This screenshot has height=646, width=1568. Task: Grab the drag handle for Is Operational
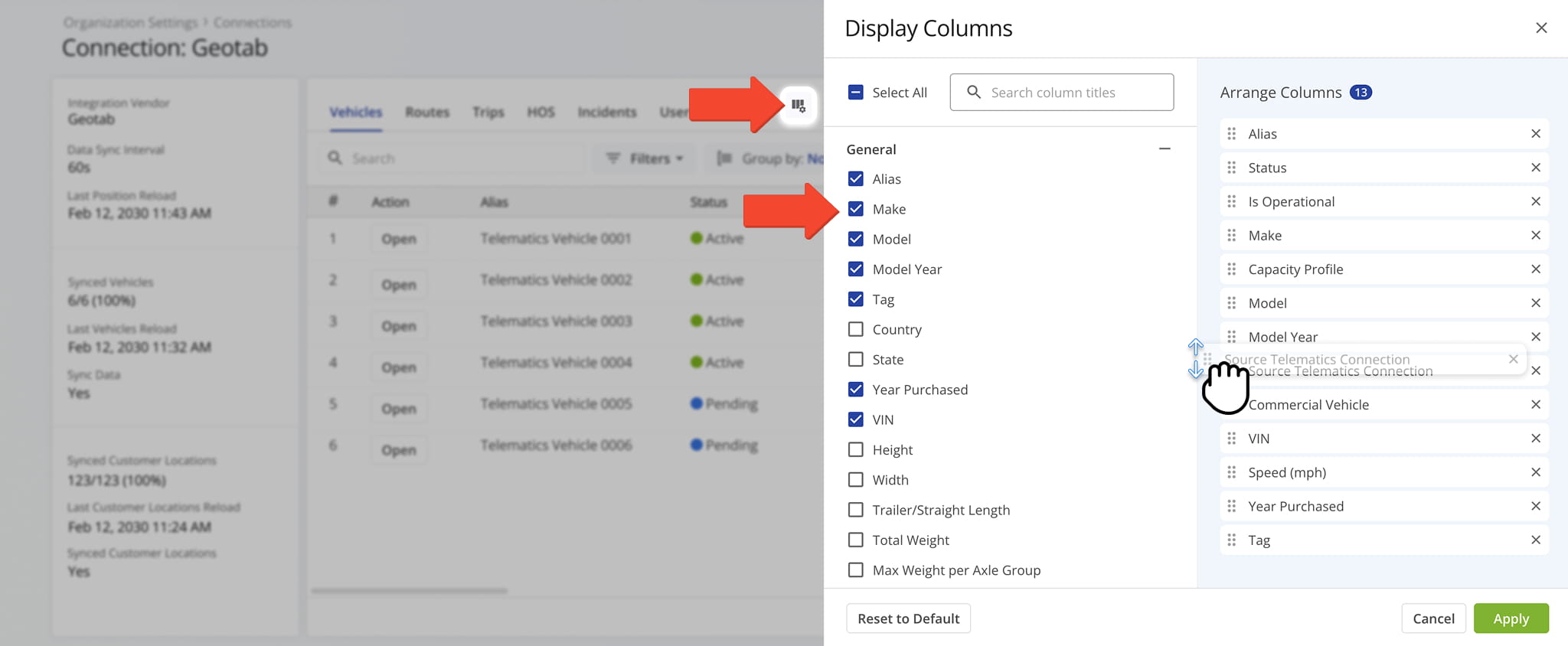[1231, 201]
